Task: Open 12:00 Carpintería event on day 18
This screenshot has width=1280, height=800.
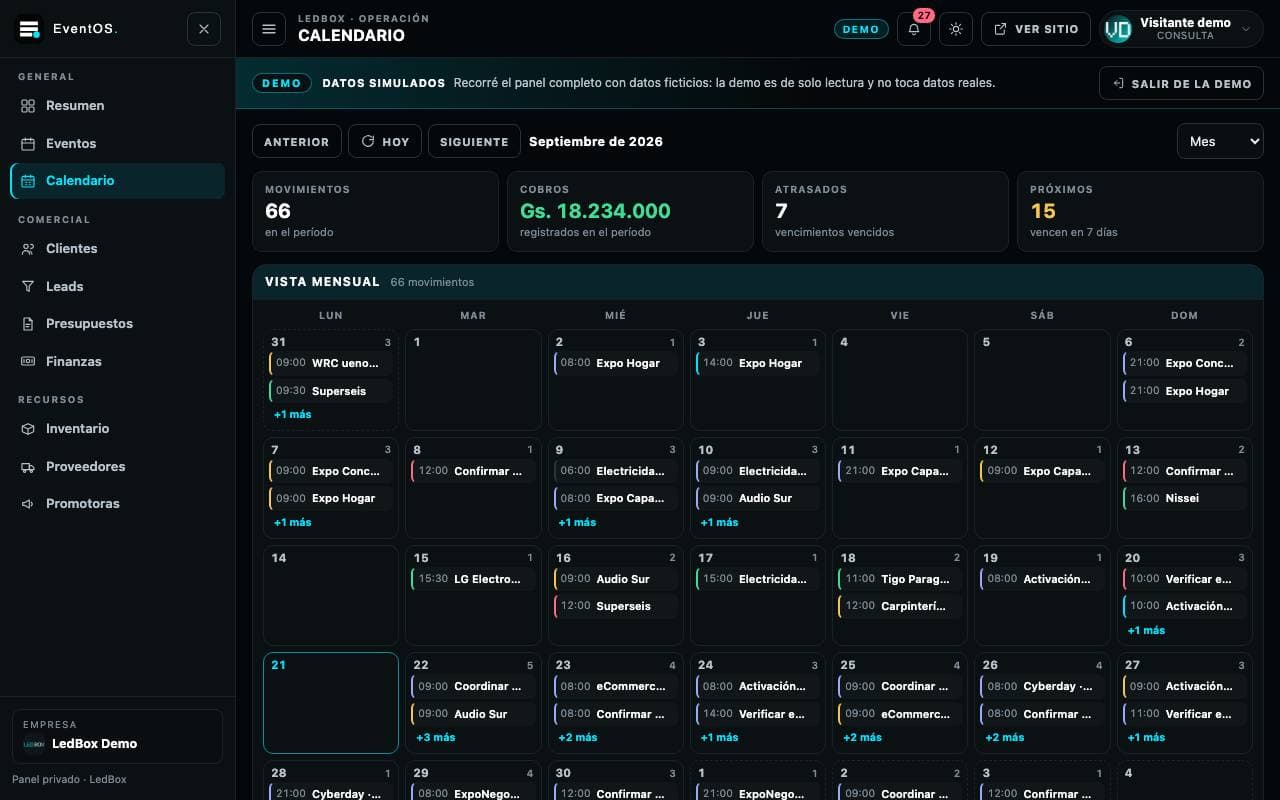Action: pyautogui.click(x=900, y=606)
